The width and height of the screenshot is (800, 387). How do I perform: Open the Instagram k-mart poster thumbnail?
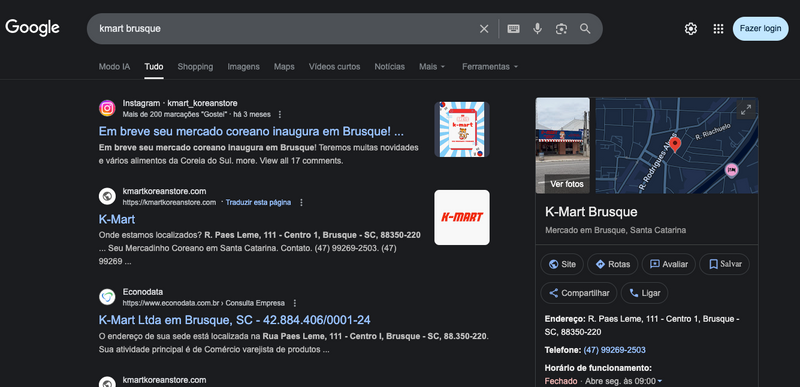click(x=462, y=130)
